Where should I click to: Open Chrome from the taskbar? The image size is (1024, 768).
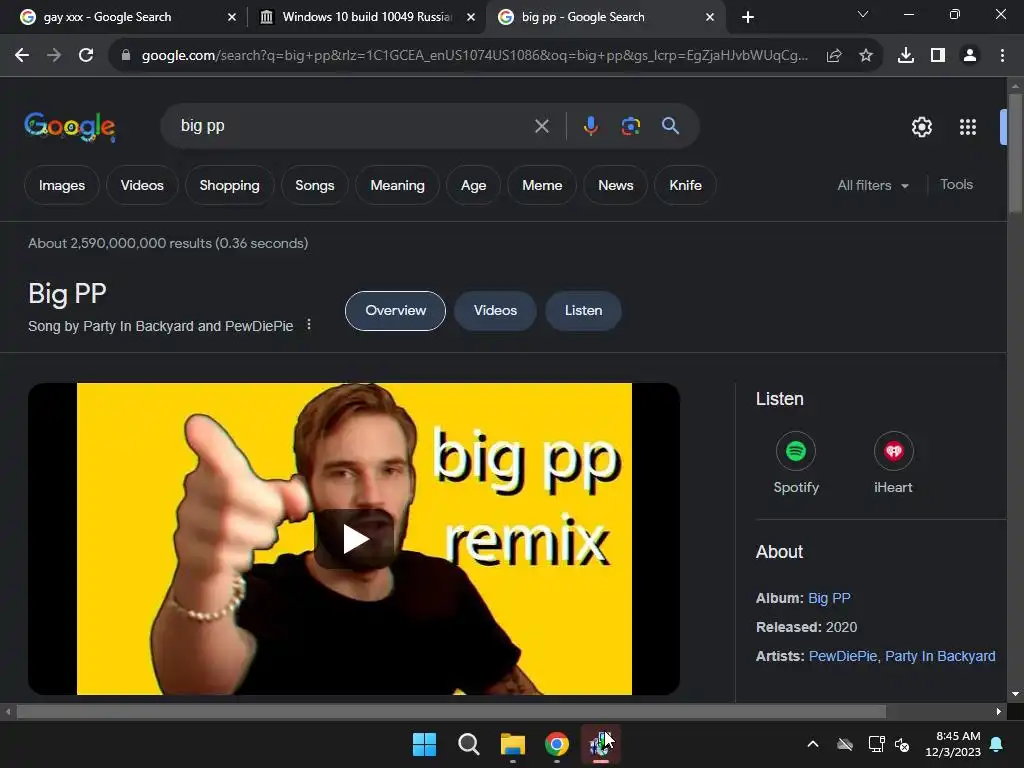(x=556, y=744)
